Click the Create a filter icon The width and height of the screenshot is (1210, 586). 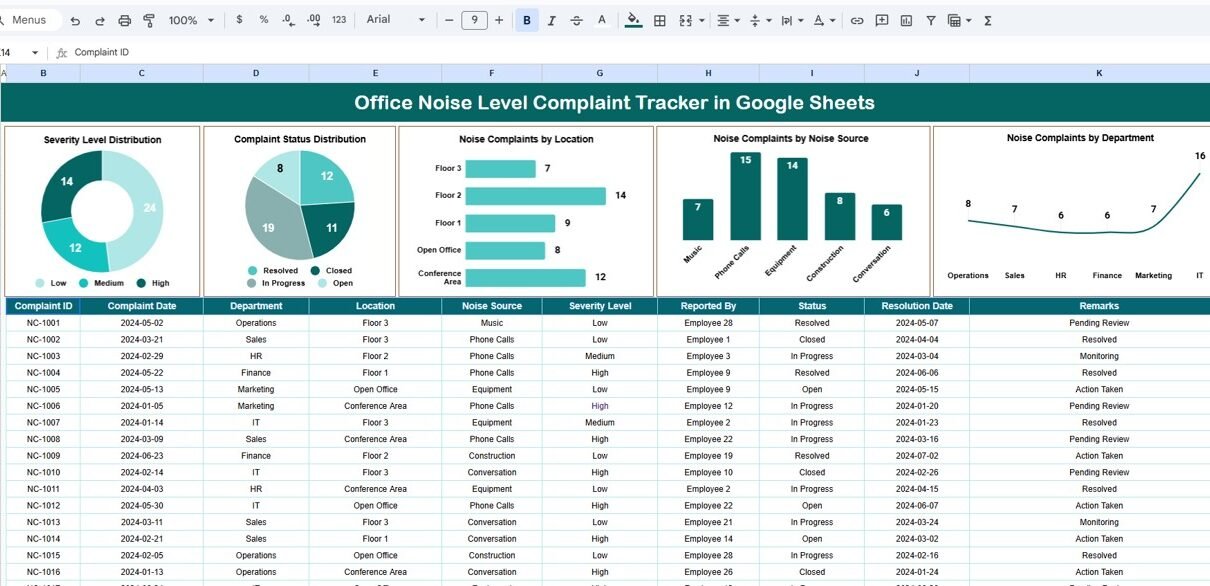[x=931, y=20]
